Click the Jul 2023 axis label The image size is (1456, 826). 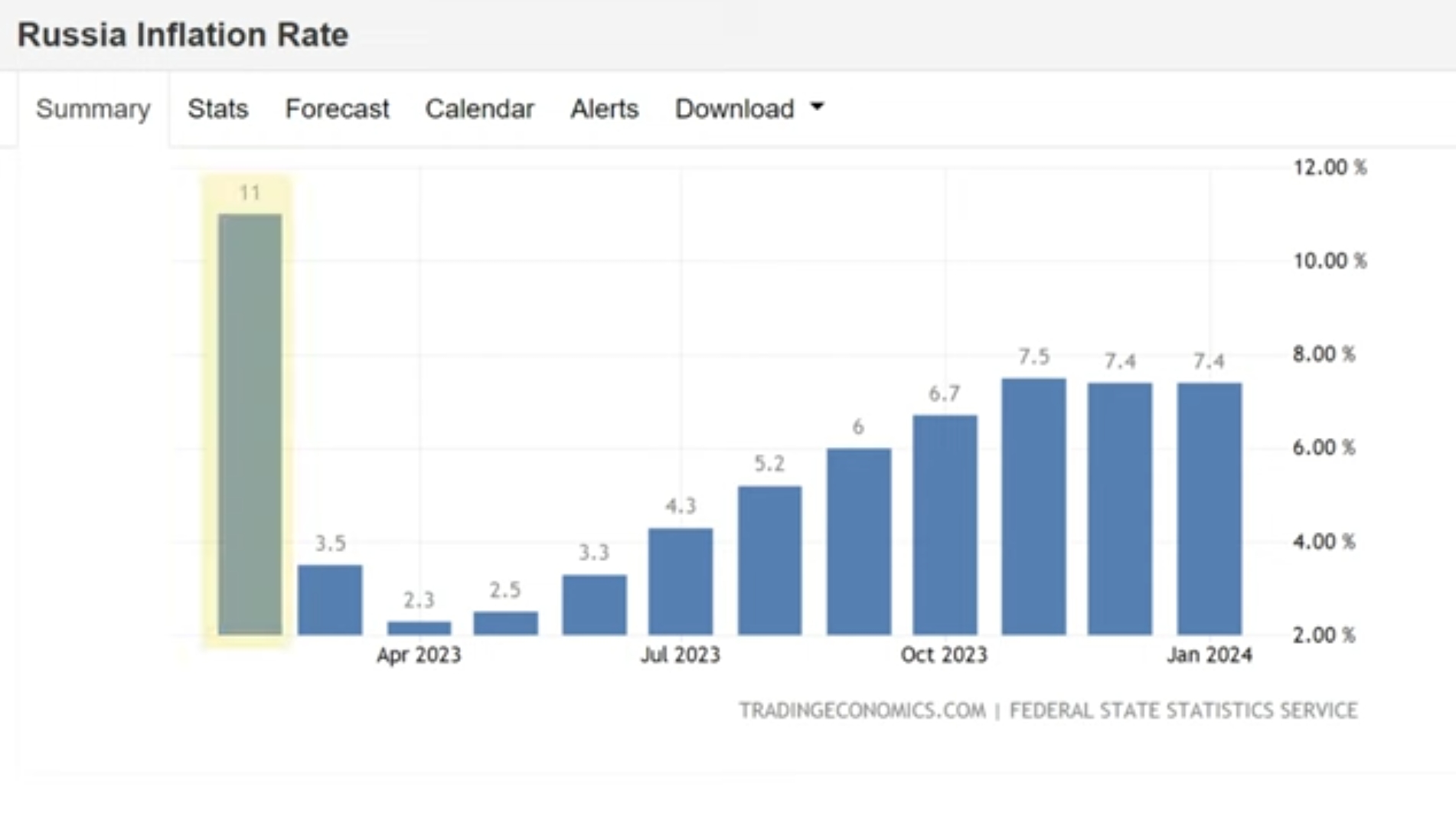[x=681, y=655]
